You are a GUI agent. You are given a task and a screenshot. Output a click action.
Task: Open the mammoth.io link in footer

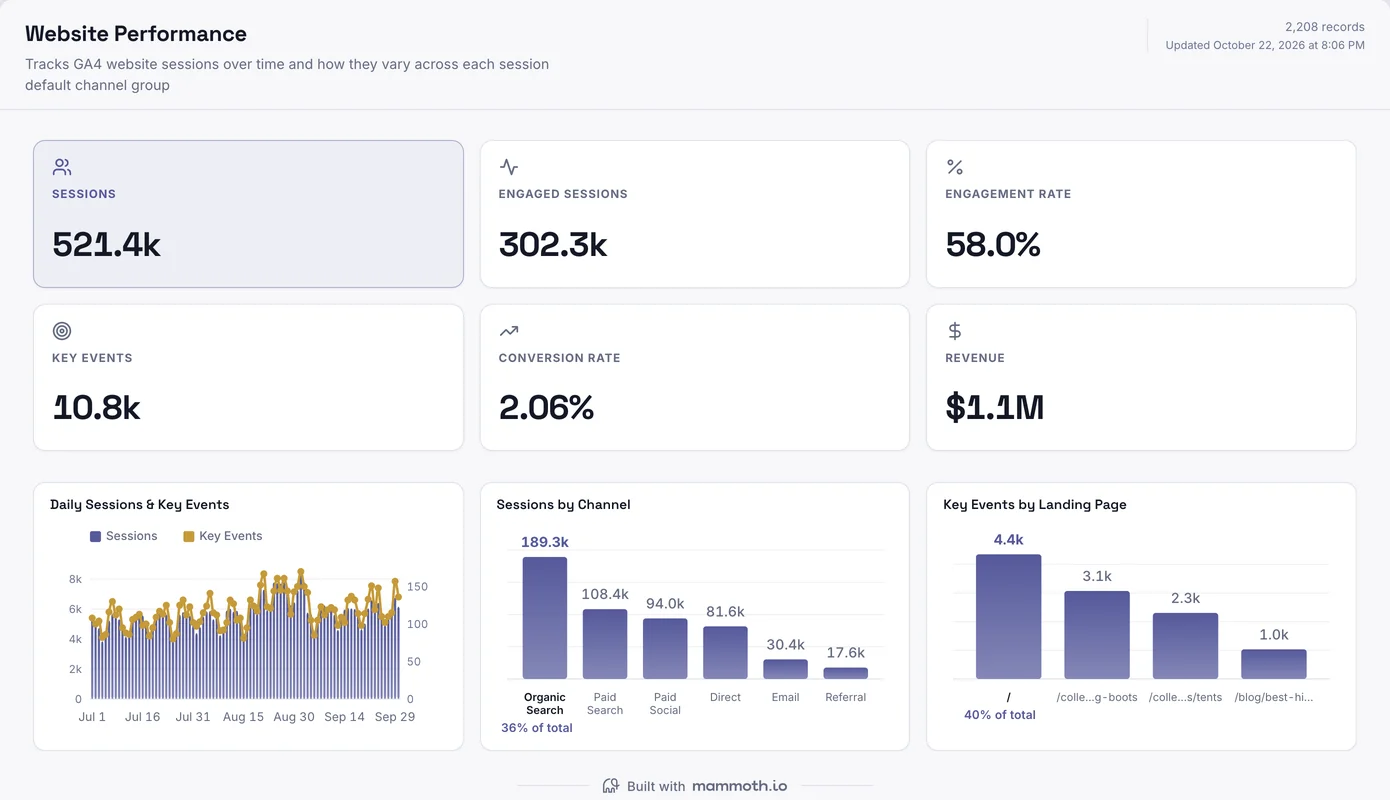point(739,786)
